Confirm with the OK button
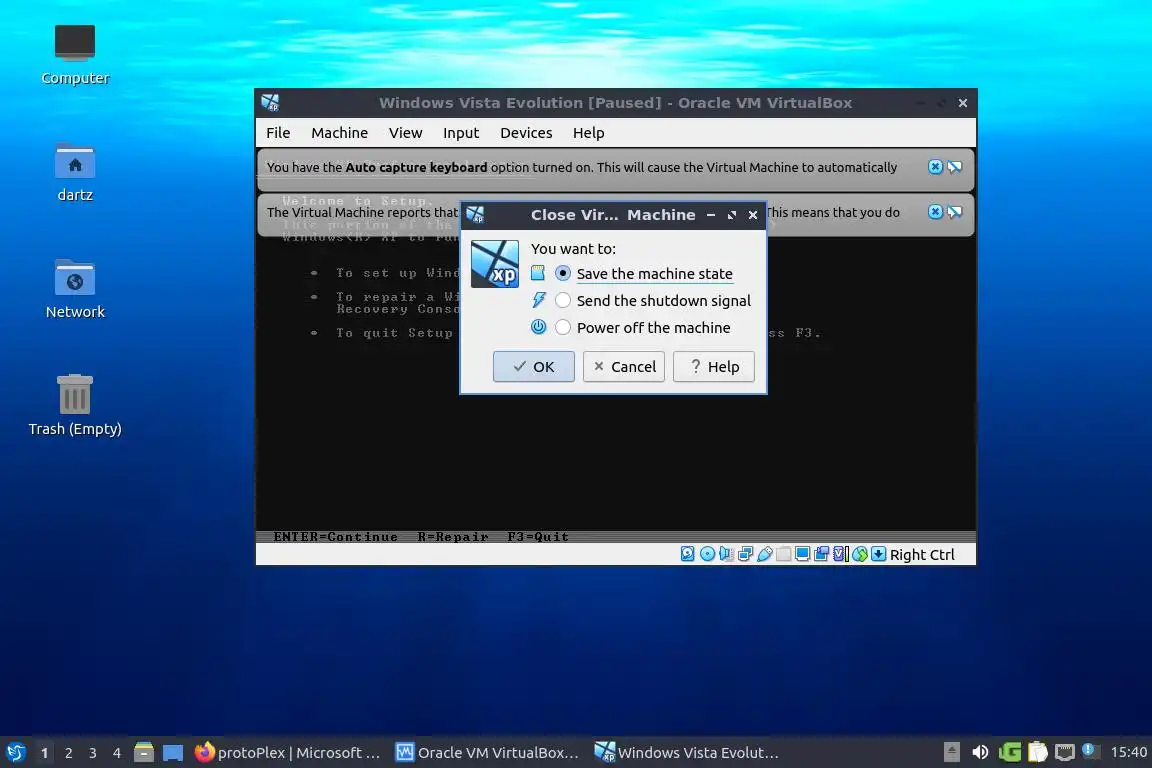The image size is (1152, 768). pos(533,367)
